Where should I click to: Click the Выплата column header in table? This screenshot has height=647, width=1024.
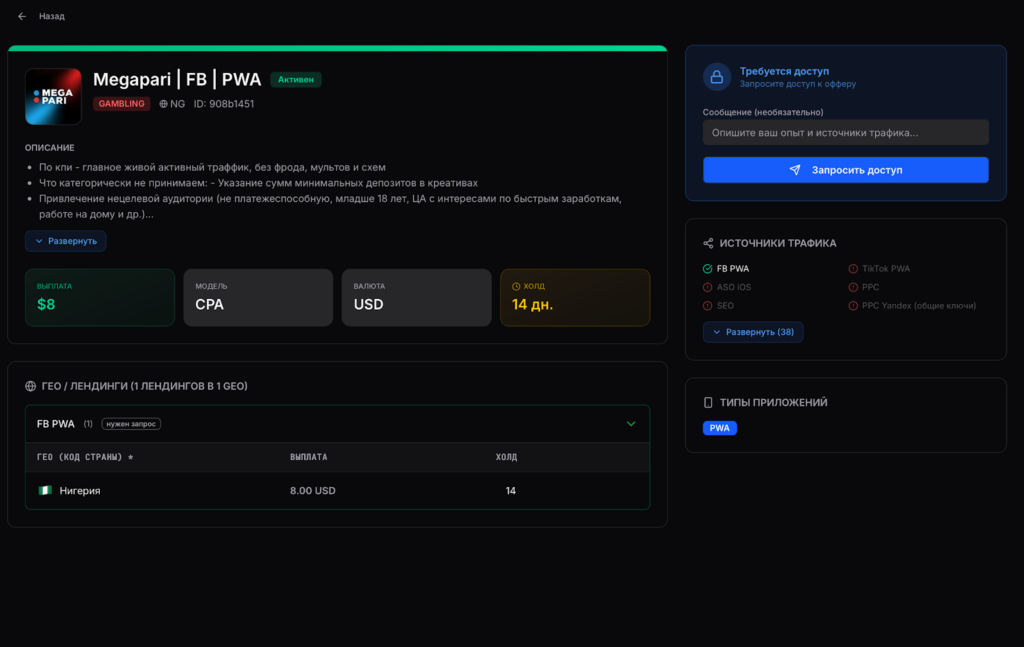(309, 457)
